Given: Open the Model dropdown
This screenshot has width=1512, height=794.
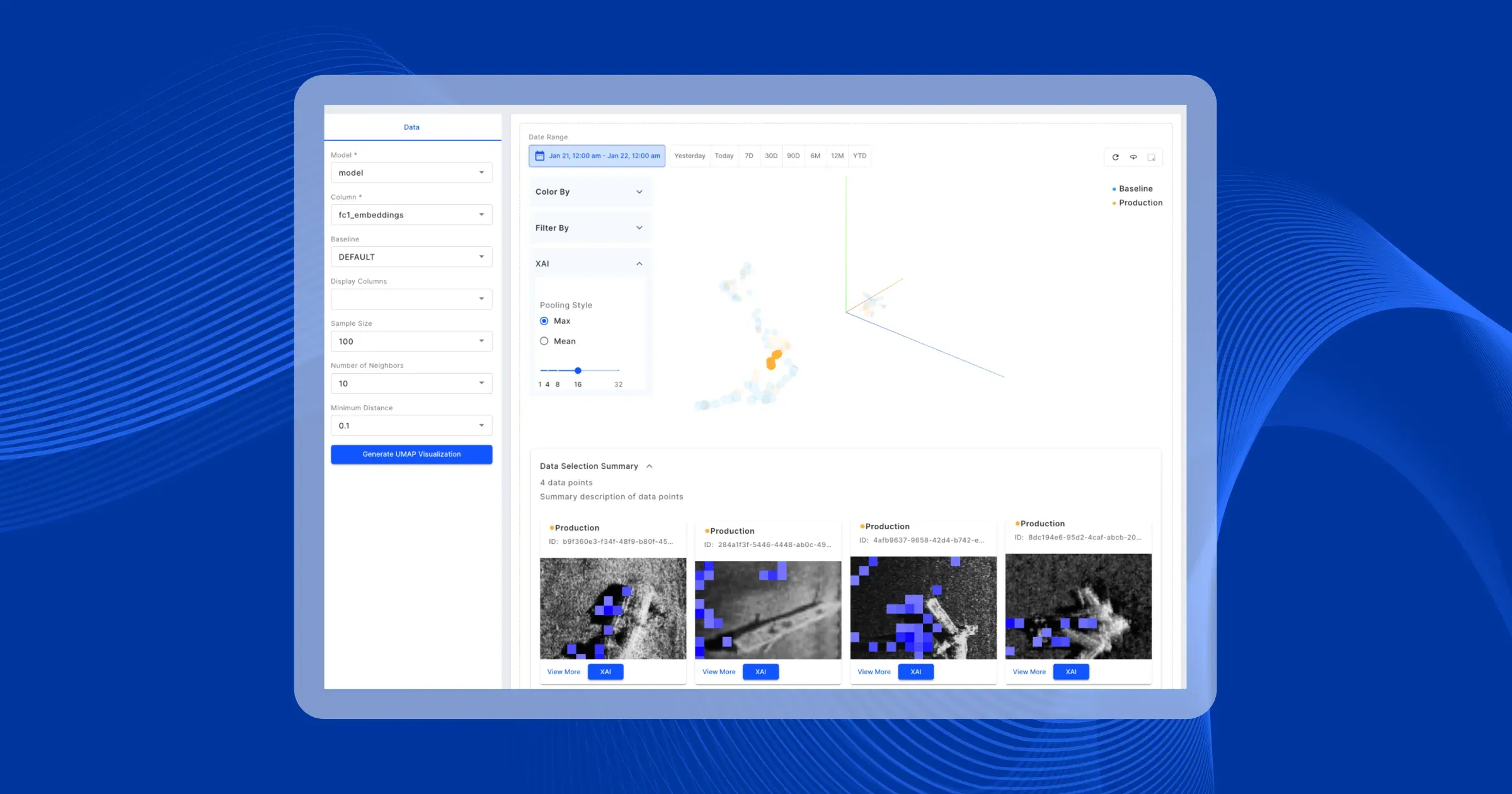Looking at the screenshot, I should click(411, 173).
